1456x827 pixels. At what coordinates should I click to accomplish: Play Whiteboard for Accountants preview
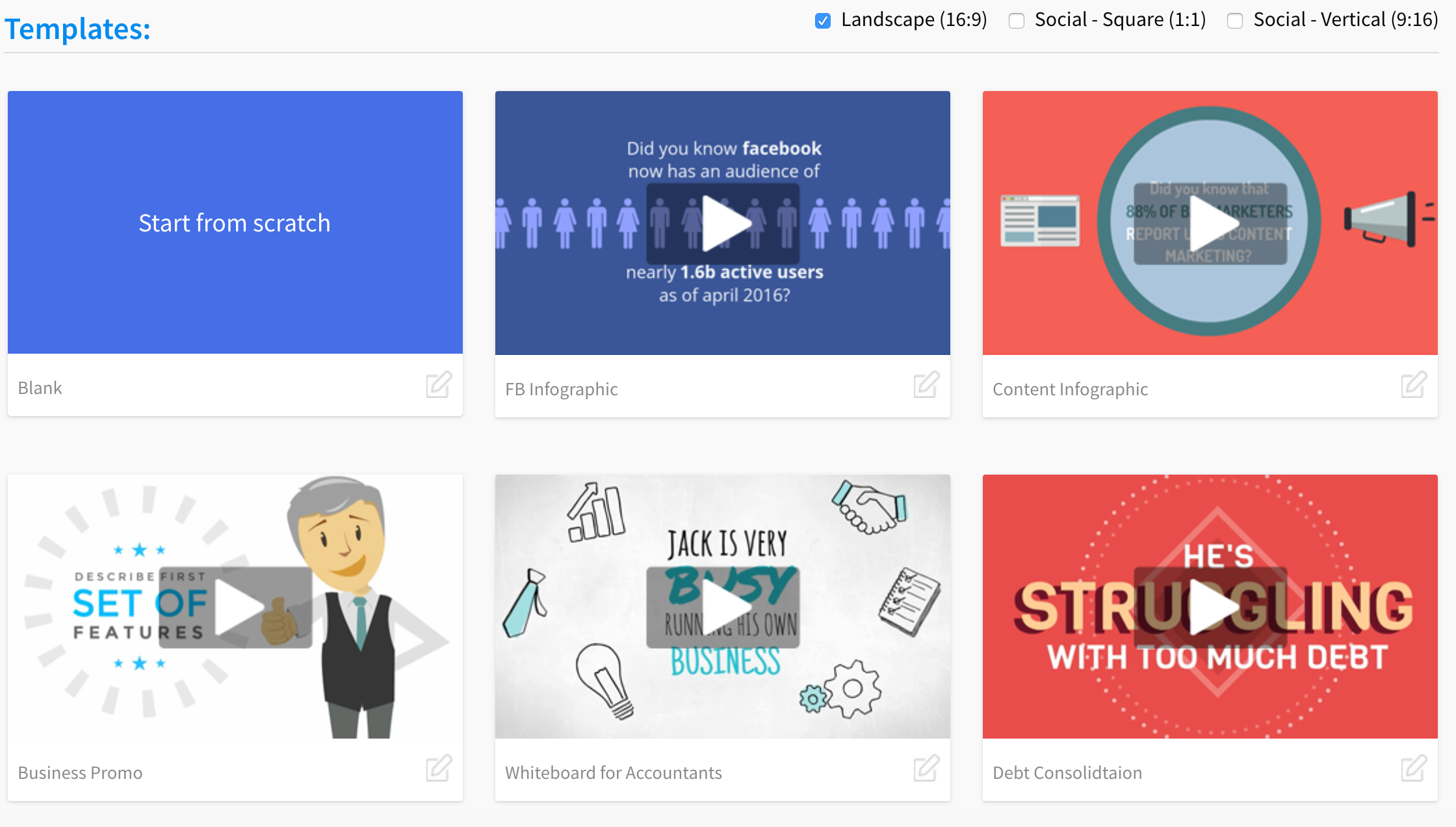pos(723,607)
